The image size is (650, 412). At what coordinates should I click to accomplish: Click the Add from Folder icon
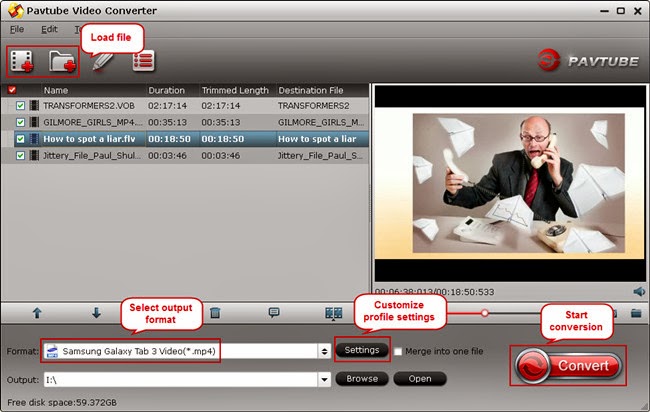[x=62, y=61]
